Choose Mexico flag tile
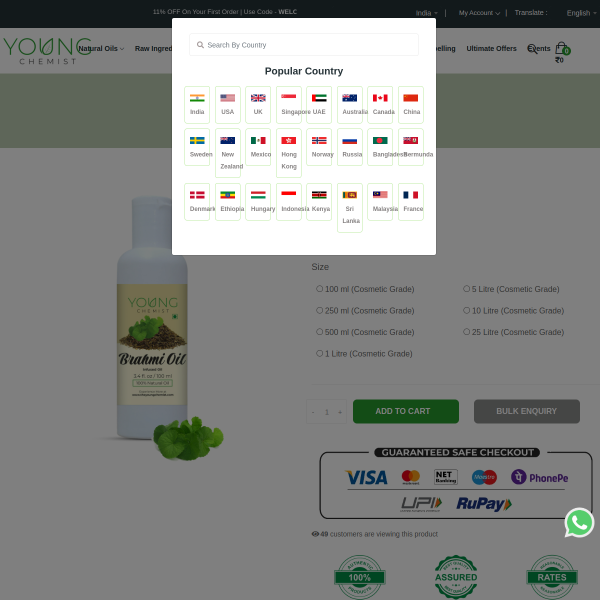600x600 pixels. (x=258, y=147)
